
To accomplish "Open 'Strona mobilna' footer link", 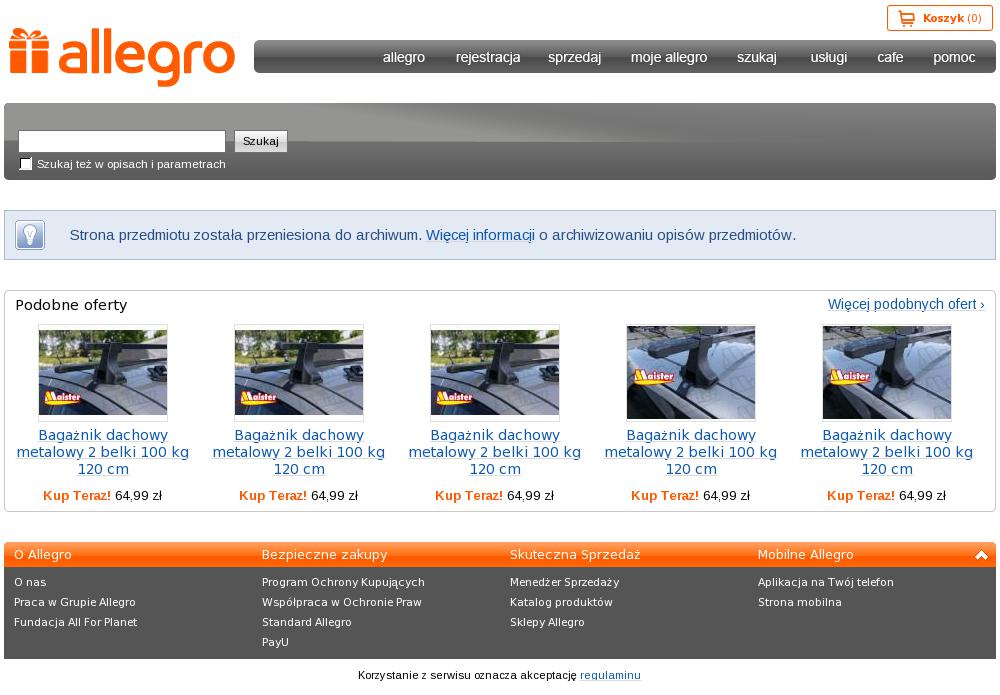I will pyautogui.click(x=800, y=602).
